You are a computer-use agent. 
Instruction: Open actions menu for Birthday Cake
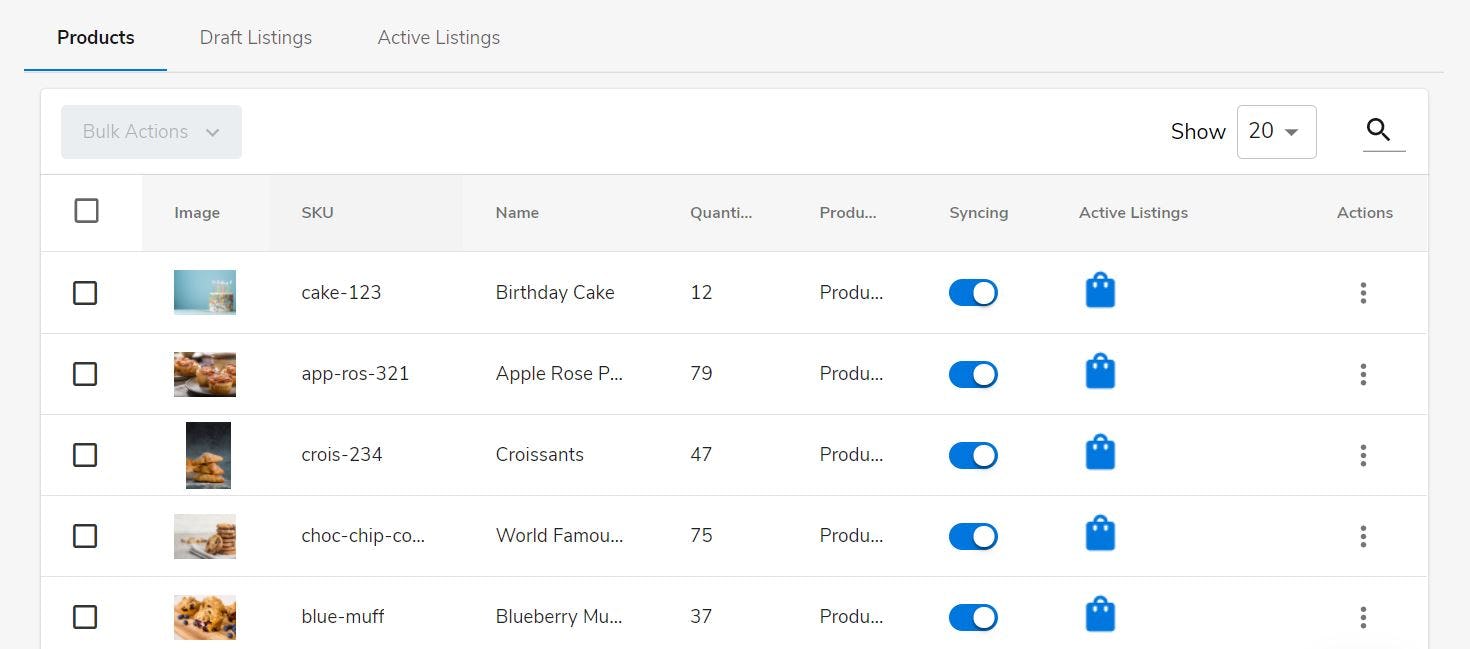1363,293
